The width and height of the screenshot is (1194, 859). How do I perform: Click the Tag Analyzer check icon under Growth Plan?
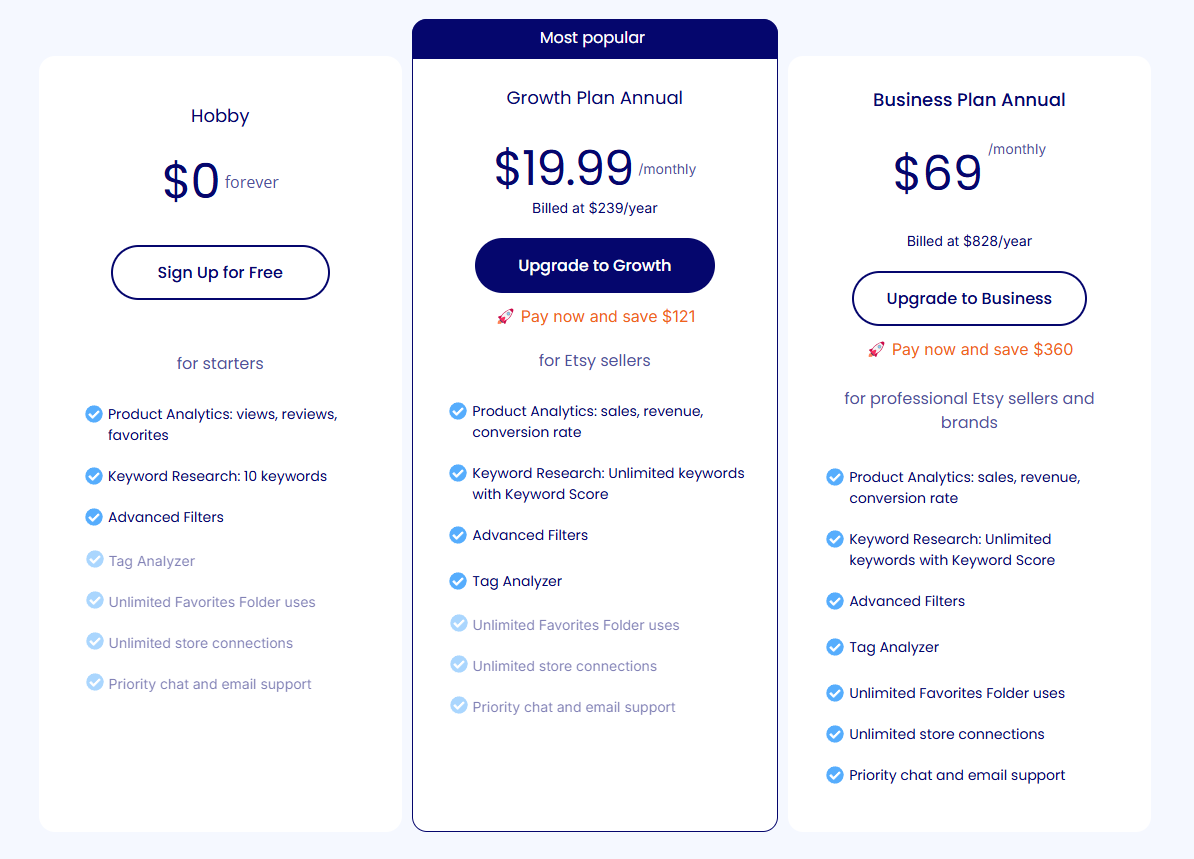pyautogui.click(x=458, y=580)
